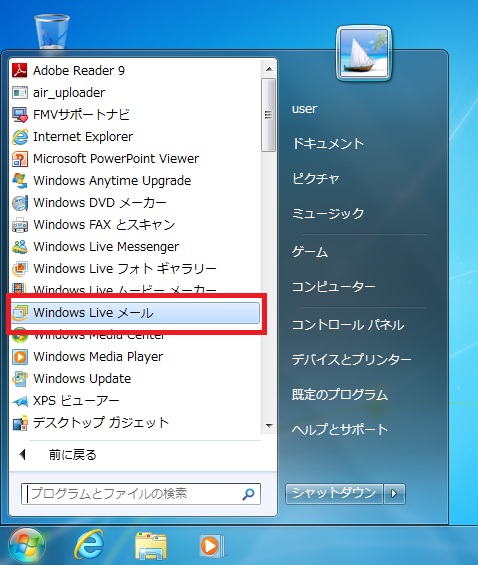Open ピクチャ from the right pane
478x565 pixels.
pos(316,179)
